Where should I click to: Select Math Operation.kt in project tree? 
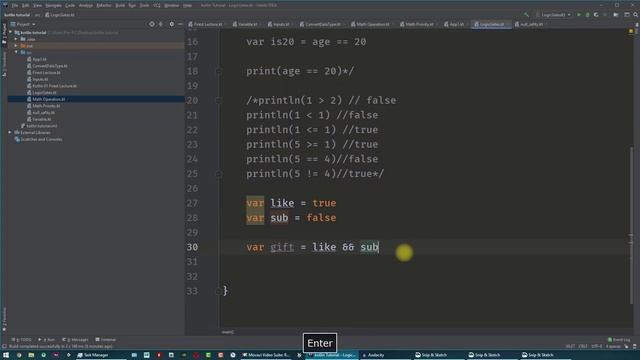(x=49, y=99)
